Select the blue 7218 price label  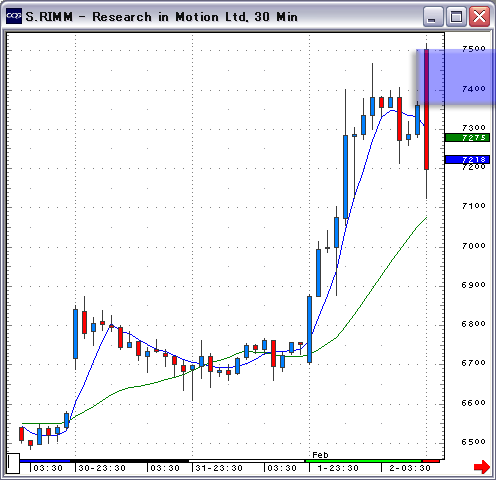467,160
